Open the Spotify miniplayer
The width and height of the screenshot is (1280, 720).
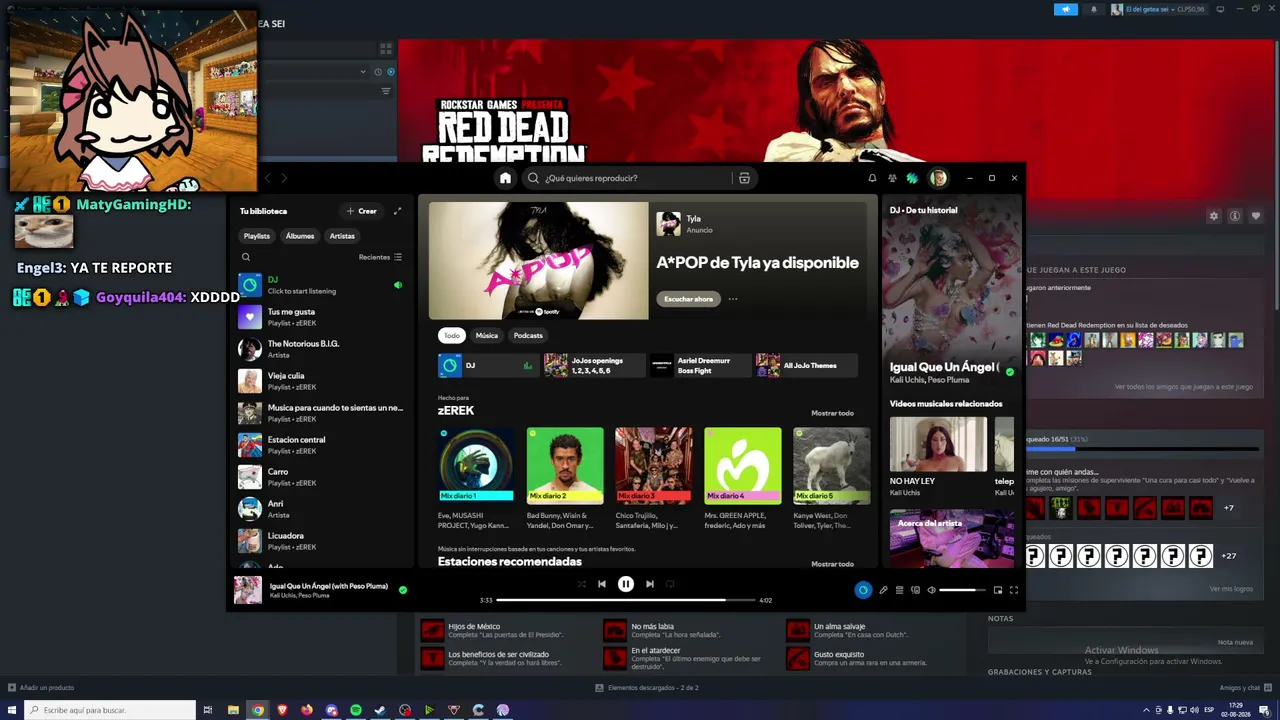point(998,590)
